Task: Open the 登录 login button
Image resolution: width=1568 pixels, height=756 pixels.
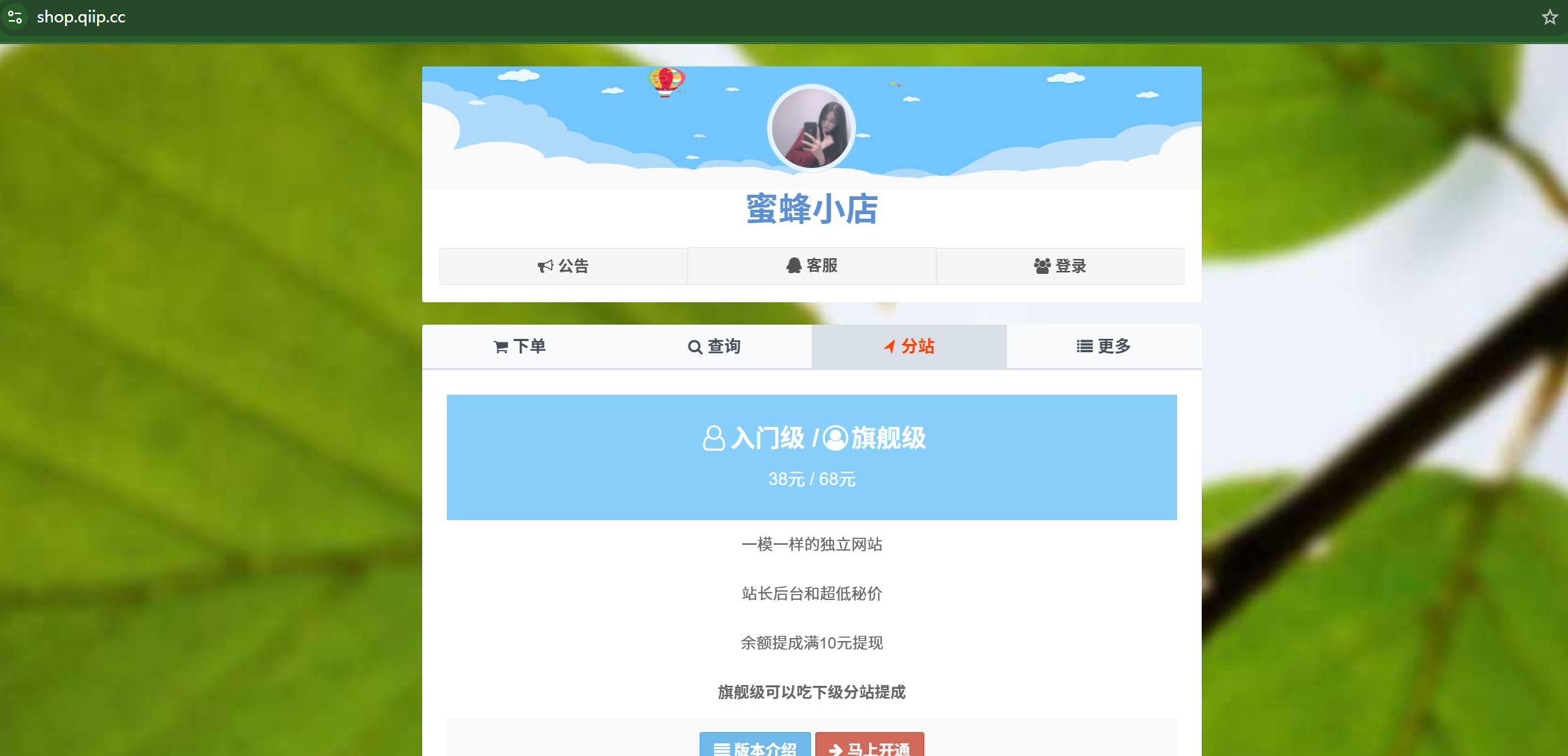Action: (1060, 266)
